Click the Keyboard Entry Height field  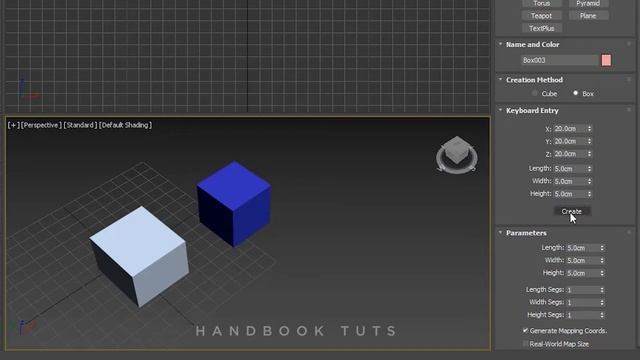570,194
